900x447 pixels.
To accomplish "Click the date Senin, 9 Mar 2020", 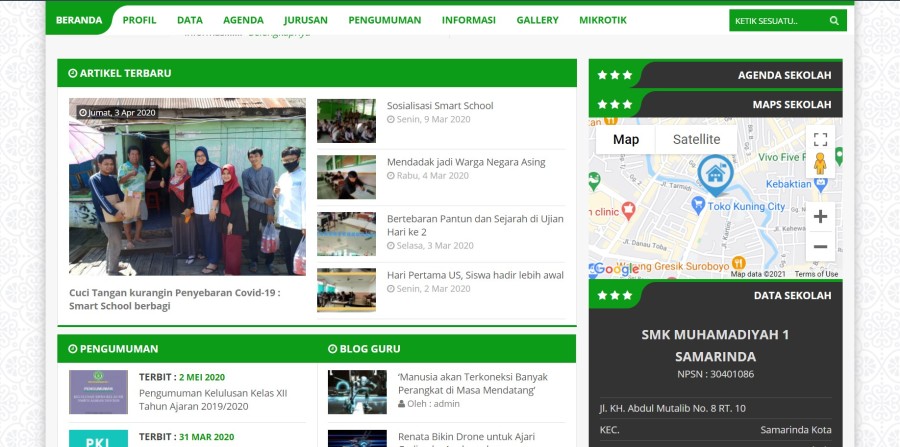I will [x=428, y=119].
